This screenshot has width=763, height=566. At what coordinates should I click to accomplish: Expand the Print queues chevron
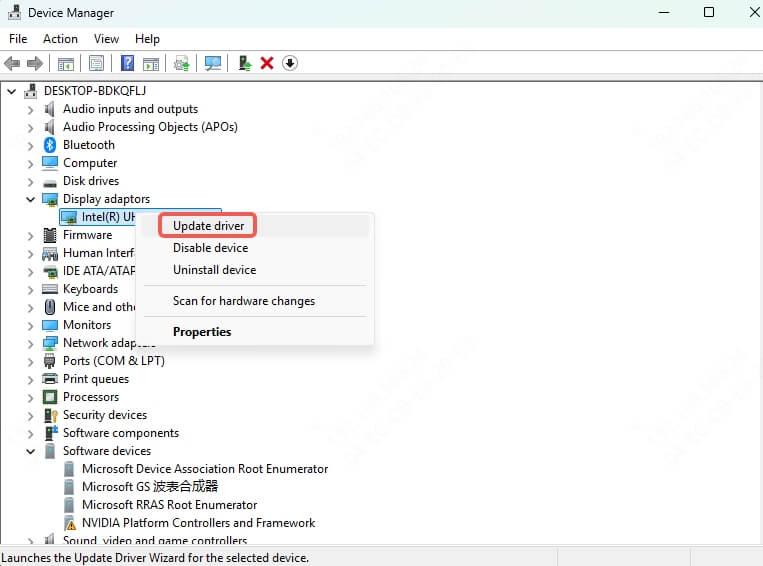31,380
